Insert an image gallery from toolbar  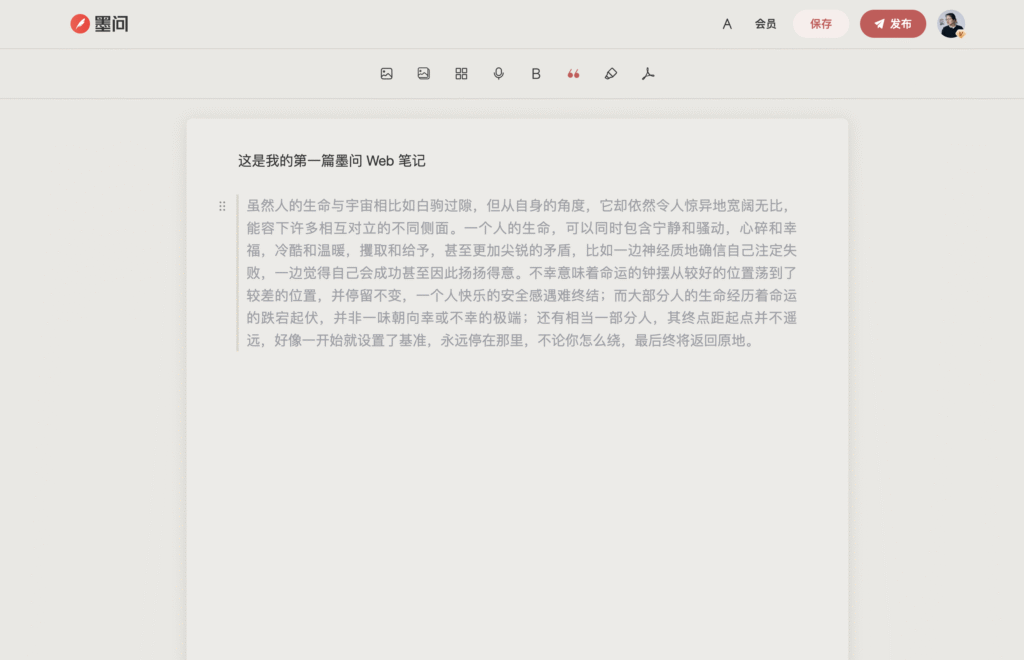click(424, 74)
